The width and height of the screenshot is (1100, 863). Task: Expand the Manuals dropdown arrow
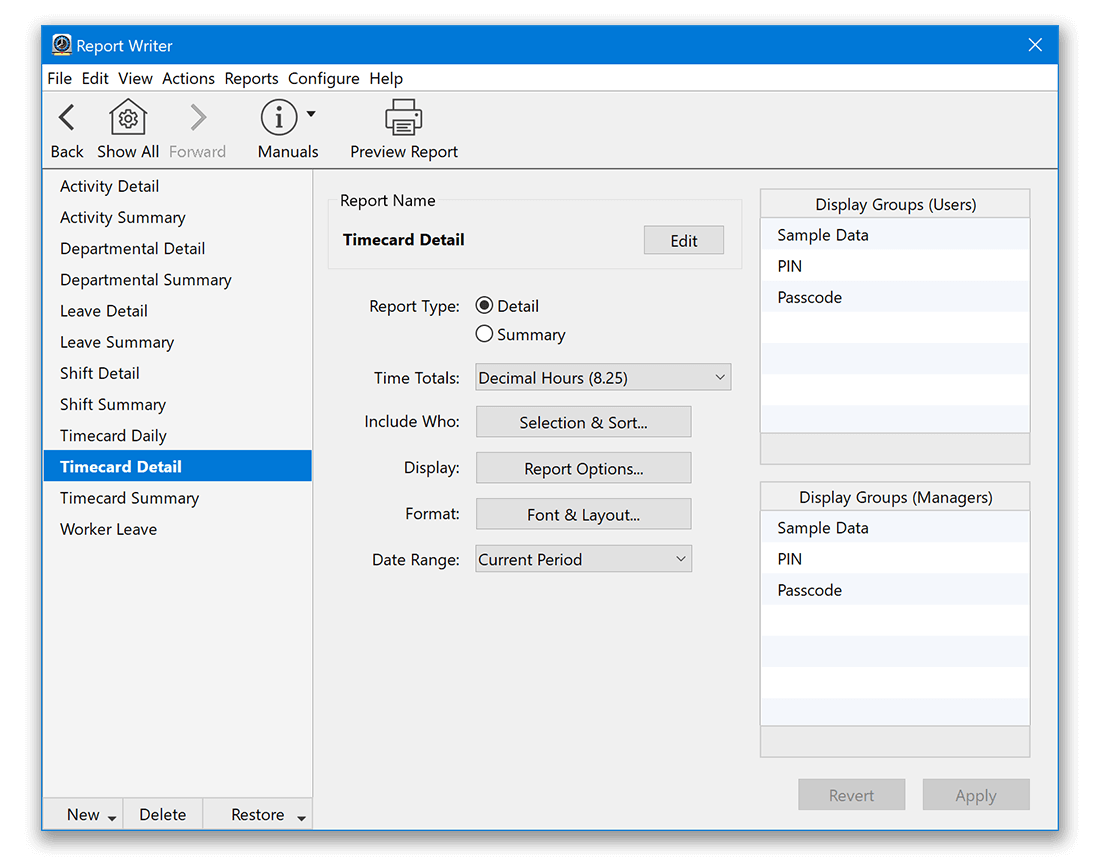click(311, 112)
